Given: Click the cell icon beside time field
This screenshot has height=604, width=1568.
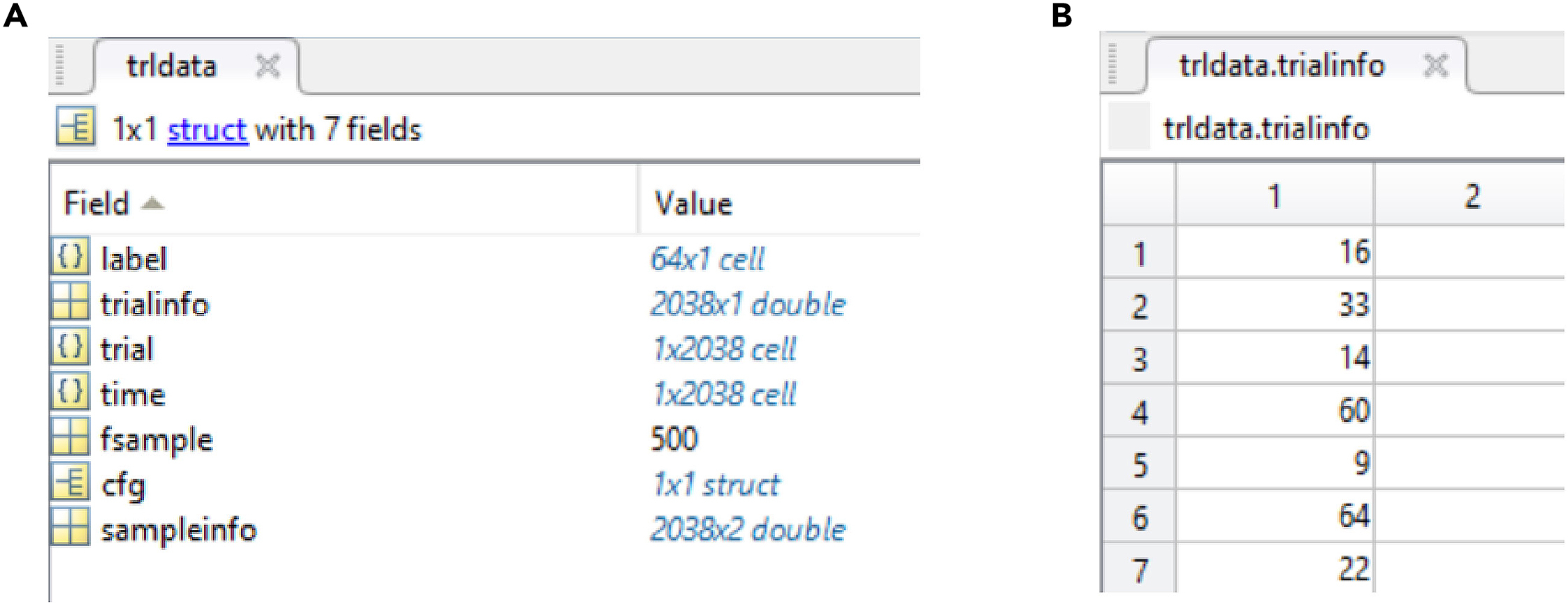Looking at the screenshot, I should click(70, 393).
